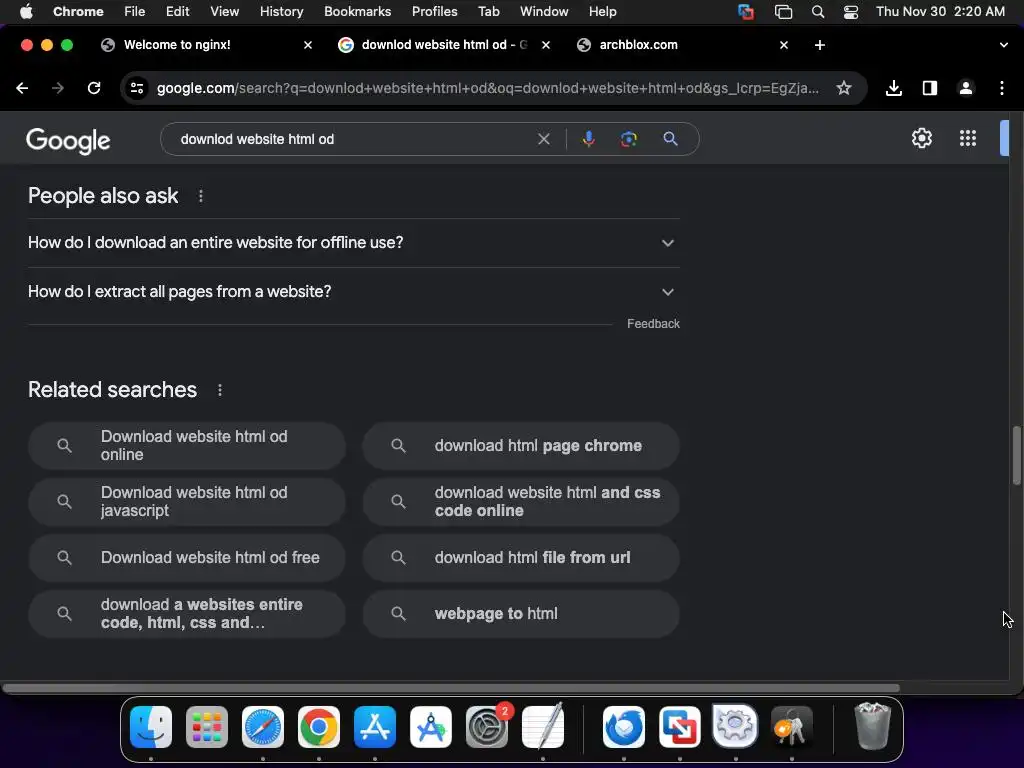
Task: Open Finder from the Dock
Action: click(151, 727)
